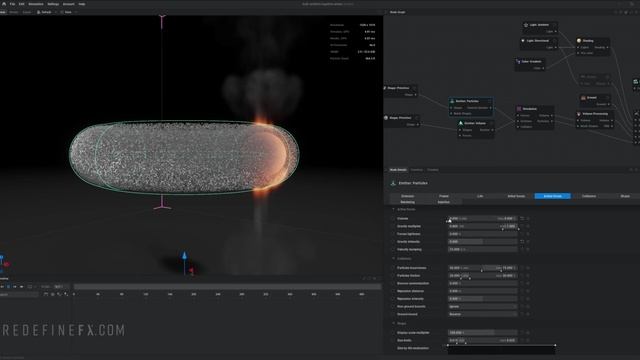The image size is (640, 360).
Task: Open the Edit menu
Action: tap(21, 4)
